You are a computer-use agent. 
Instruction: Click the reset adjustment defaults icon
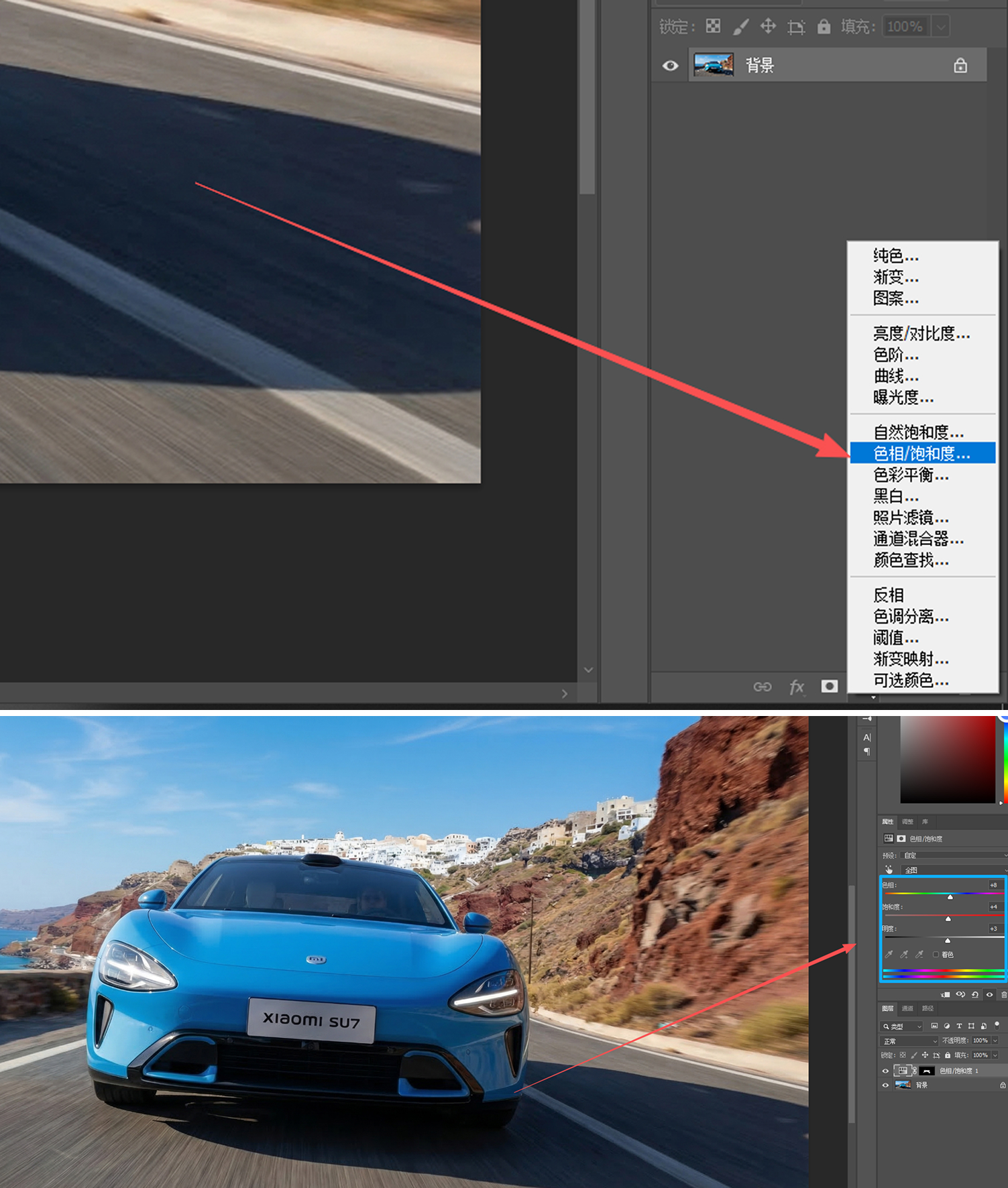point(975,994)
